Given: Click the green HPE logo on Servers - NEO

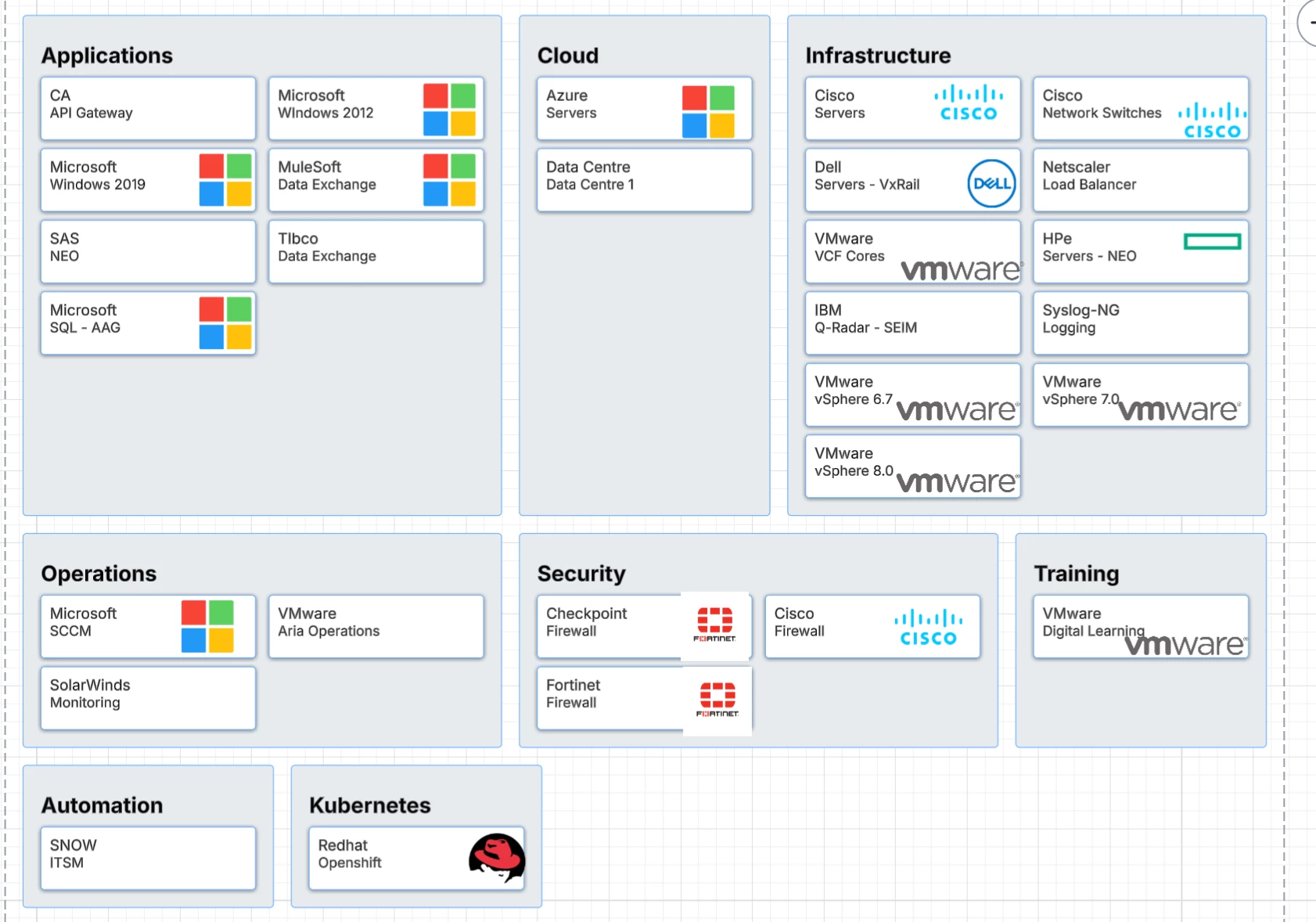Looking at the screenshot, I should pos(1213,242).
